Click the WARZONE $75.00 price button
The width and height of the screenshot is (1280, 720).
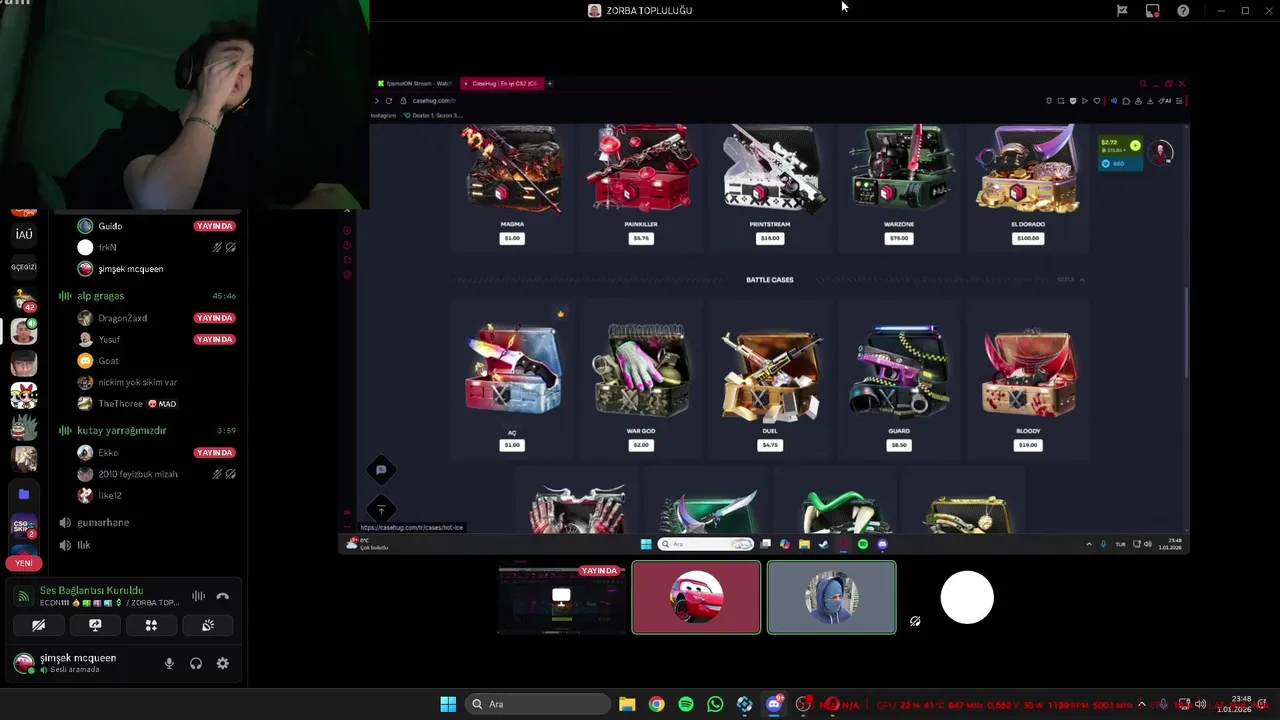coord(899,238)
